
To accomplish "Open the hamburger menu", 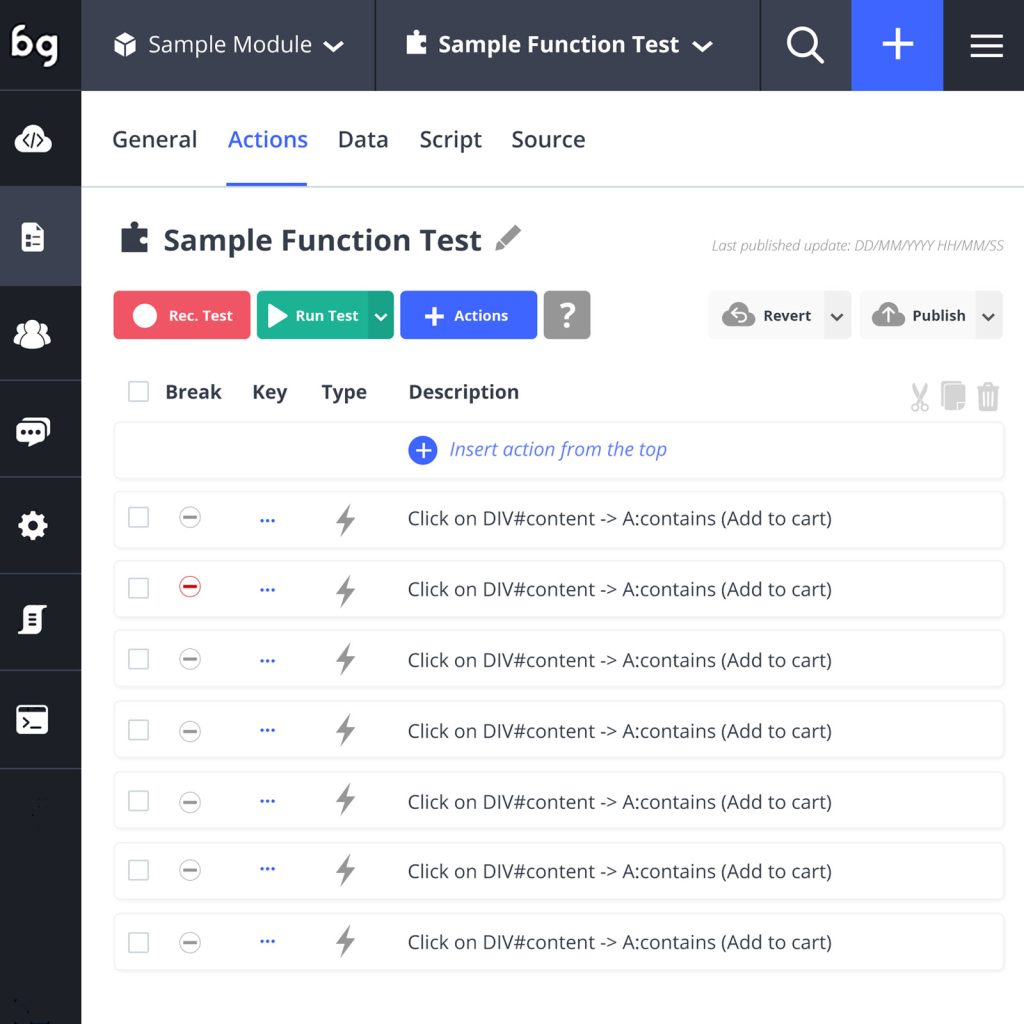I will click(x=986, y=45).
